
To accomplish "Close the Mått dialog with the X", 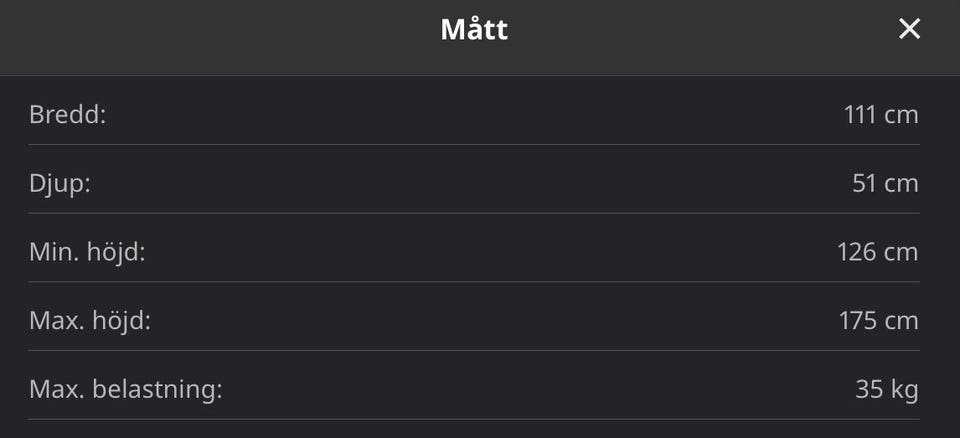I will 909,30.
